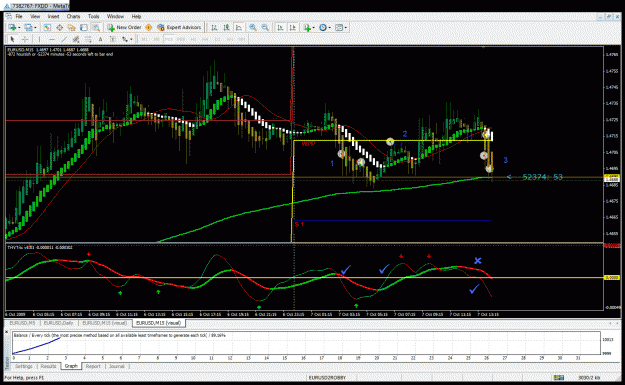Open the chart window icon beside File menu
Screen dimensions: 625x385
(8, 16)
